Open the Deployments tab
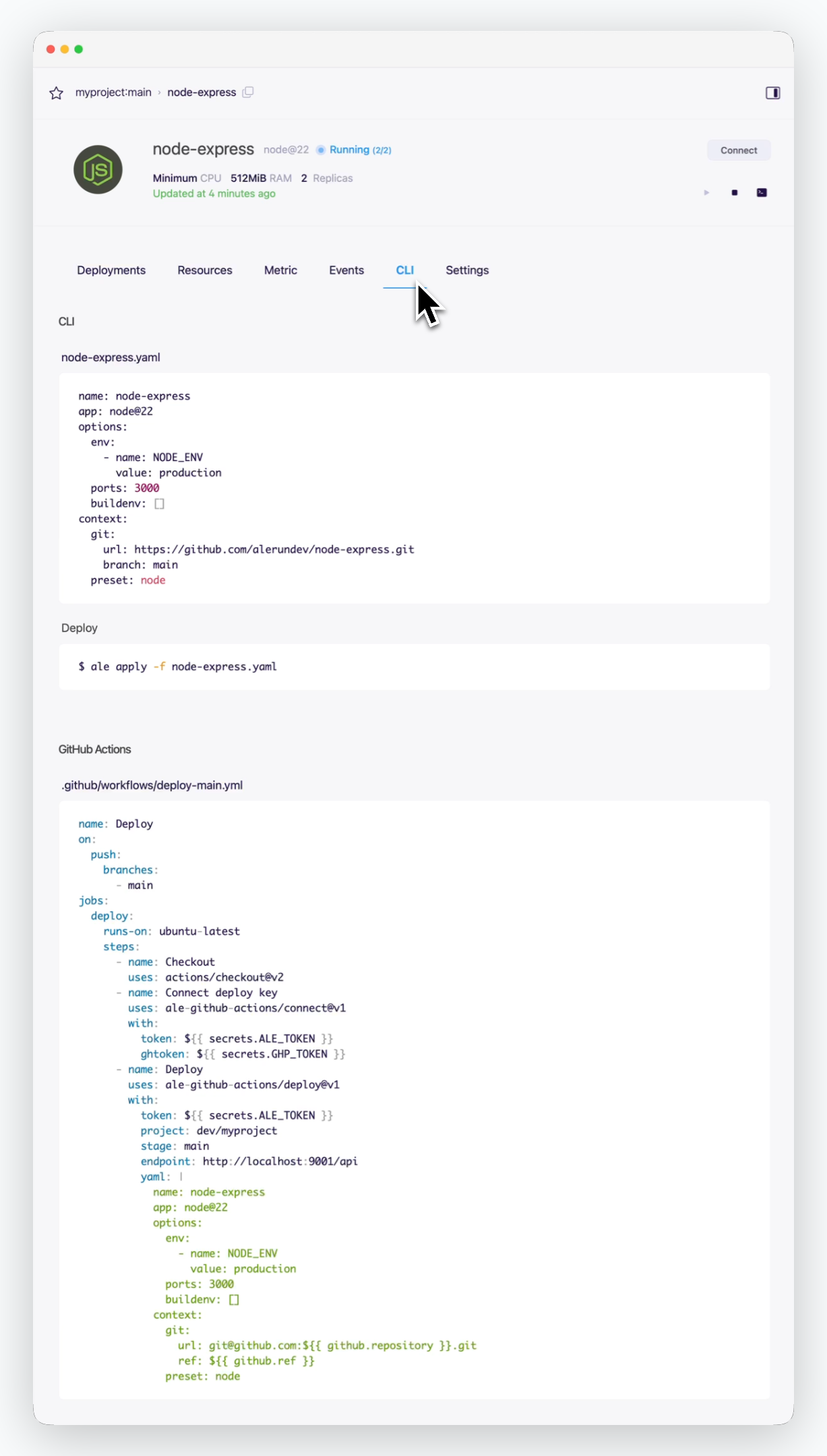This screenshot has width=827, height=1456. pos(111,270)
